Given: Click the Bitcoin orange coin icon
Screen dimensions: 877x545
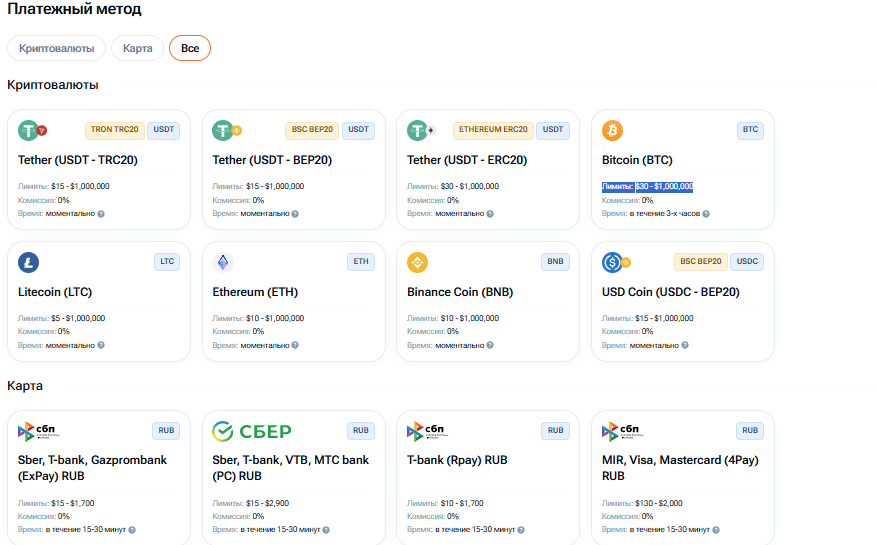Looking at the screenshot, I should 612,130.
